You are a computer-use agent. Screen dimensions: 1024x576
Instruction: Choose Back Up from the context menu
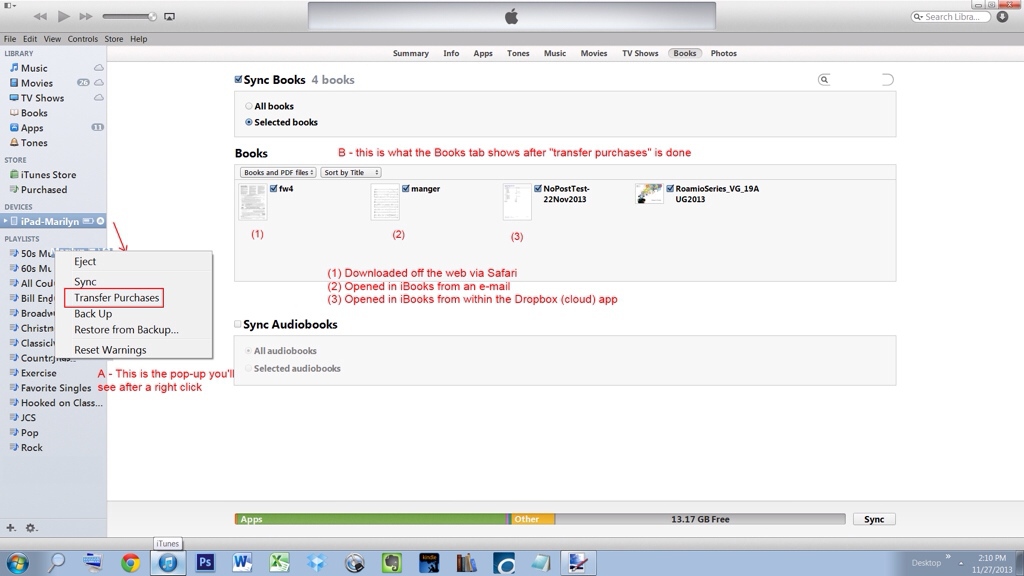93,314
